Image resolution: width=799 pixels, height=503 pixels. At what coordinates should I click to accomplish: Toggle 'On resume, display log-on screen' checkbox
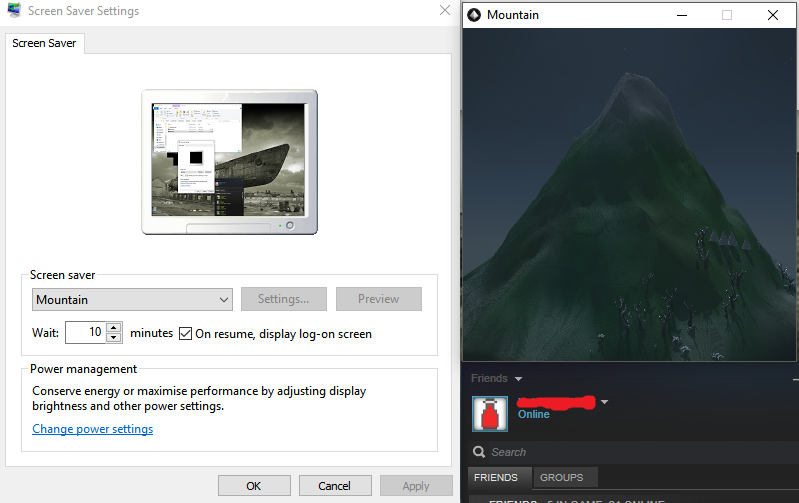[185, 334]
